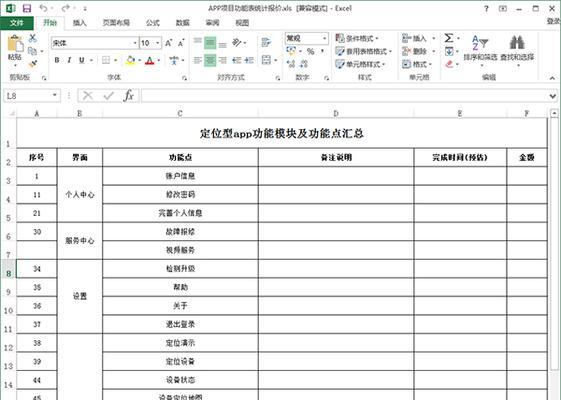Open Cell Styles menu
Image resolution: width=561 pixels, height=400 pixels.
[360, 64]
